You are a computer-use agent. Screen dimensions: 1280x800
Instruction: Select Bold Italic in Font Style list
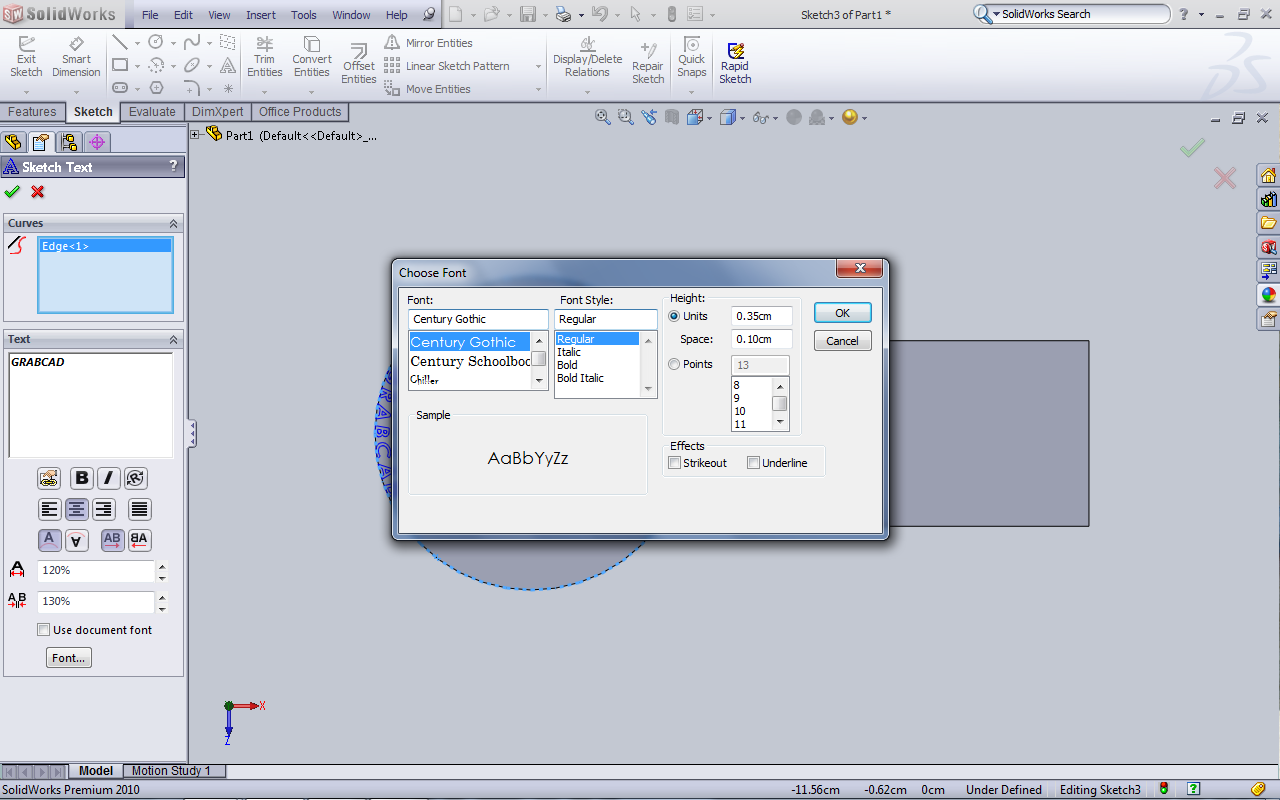[x=580, y=378]
